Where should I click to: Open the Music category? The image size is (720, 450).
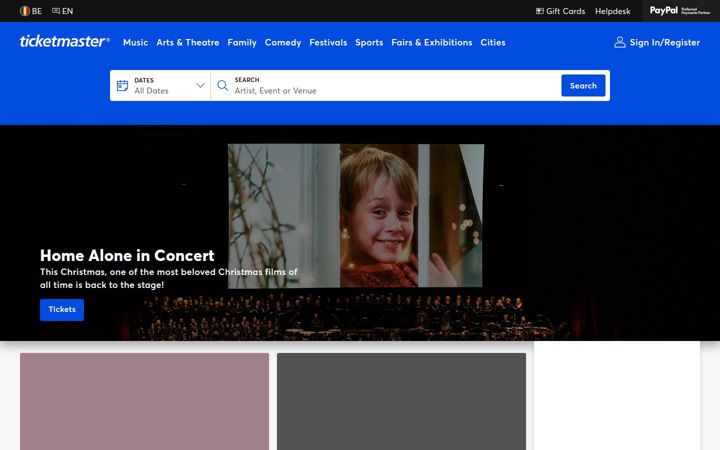(x=135, y=42)
